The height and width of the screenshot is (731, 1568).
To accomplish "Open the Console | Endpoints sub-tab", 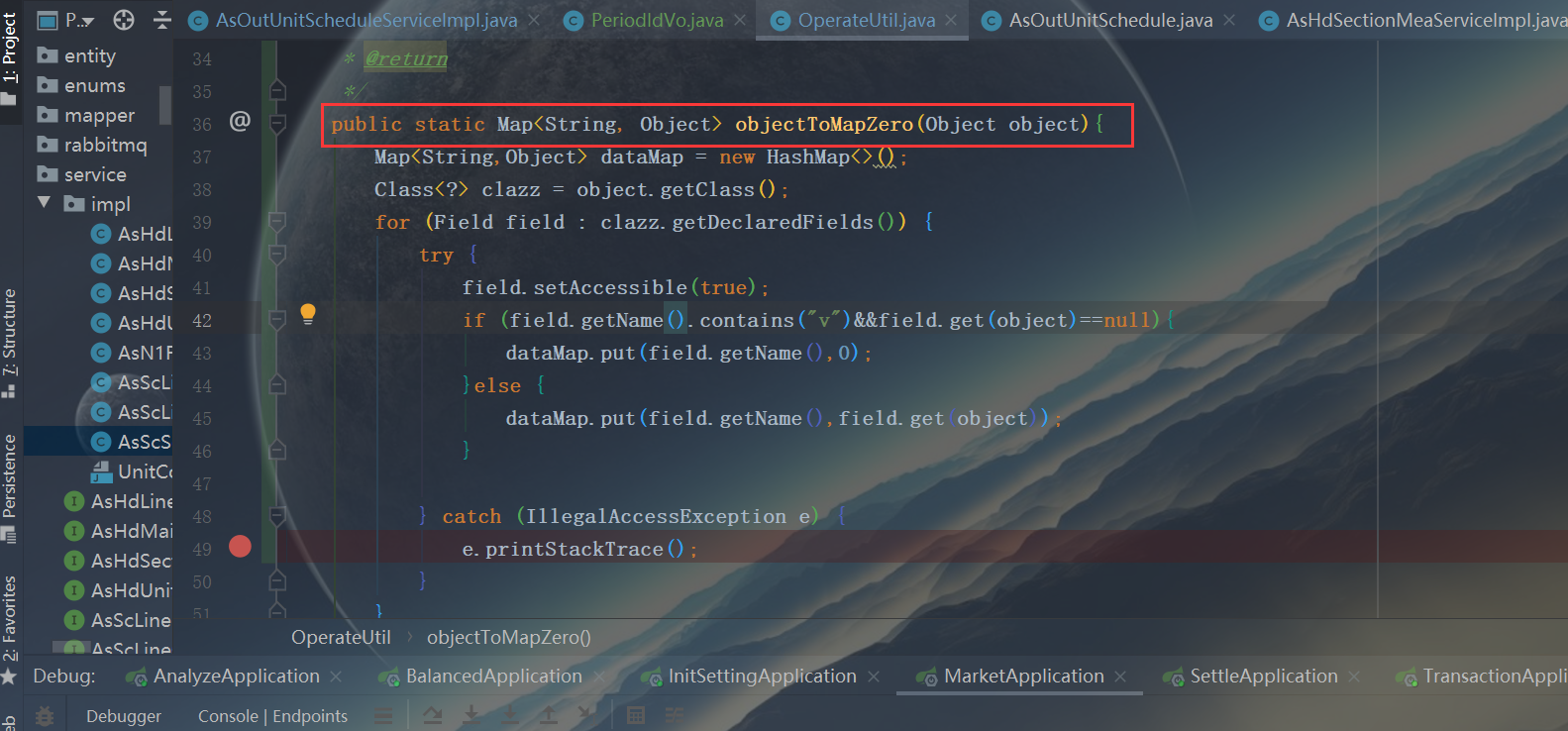I will (272, 716).
